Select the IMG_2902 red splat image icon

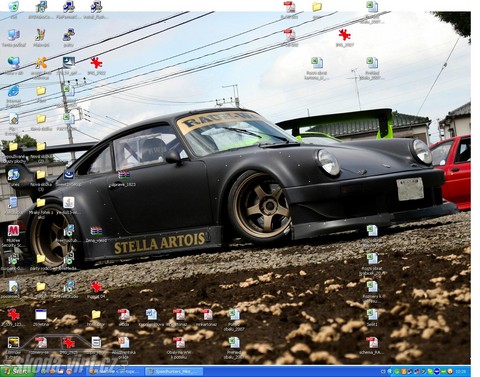point(96,63)
